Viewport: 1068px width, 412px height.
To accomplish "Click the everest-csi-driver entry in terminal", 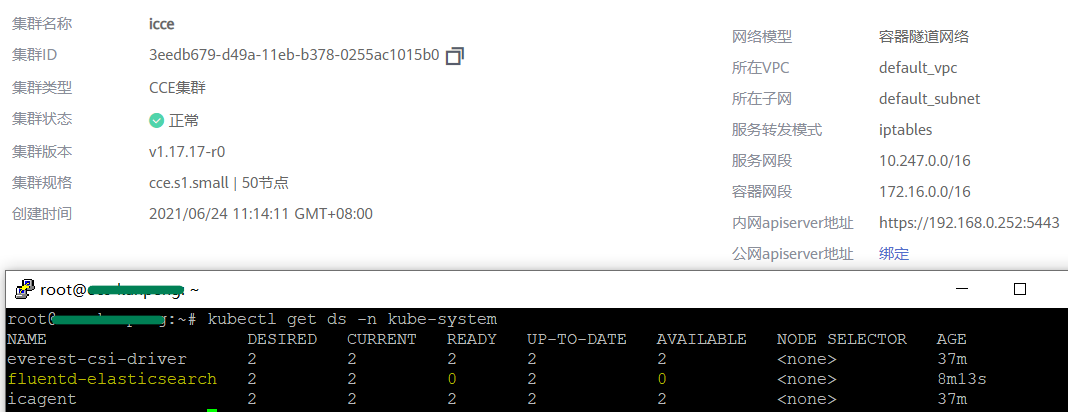I will pyautogui.click(x=97, y=359).
